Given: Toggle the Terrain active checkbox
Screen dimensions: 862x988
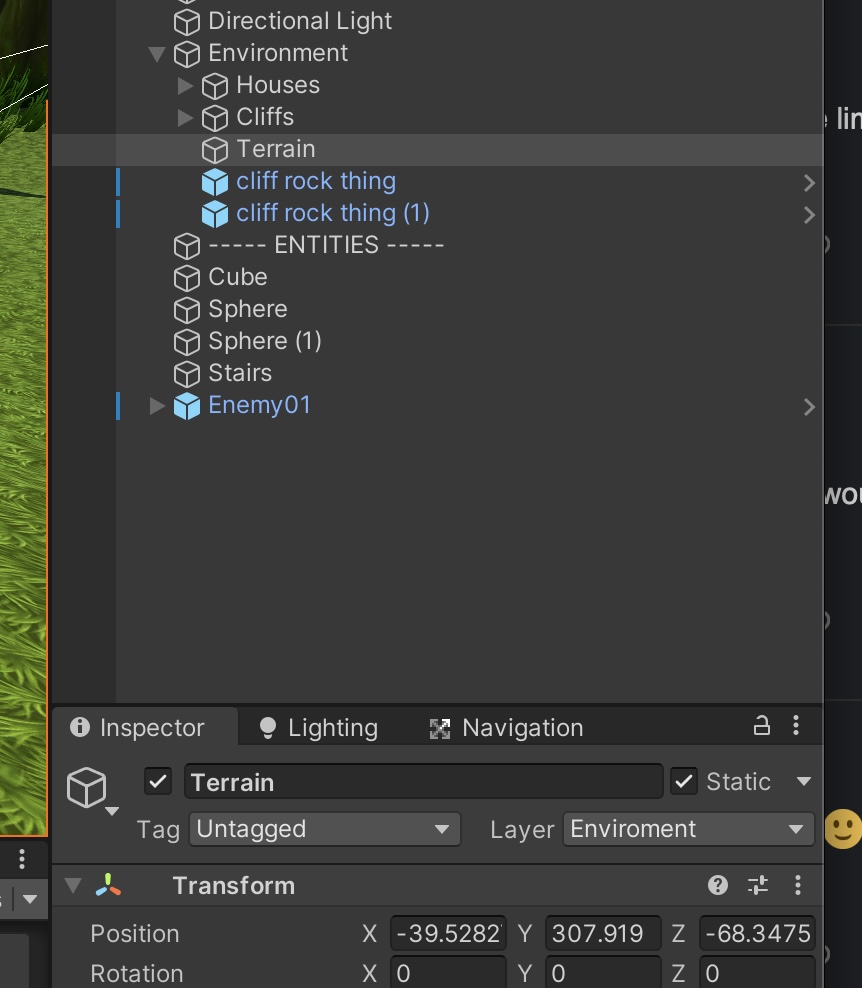Looking at the screenshot, I should (158, 781).
